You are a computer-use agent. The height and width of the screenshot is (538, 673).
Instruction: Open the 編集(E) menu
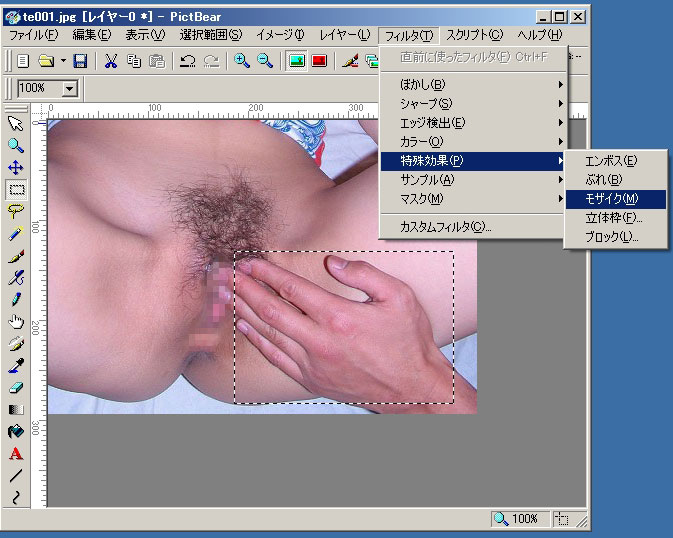click(92, 35)
